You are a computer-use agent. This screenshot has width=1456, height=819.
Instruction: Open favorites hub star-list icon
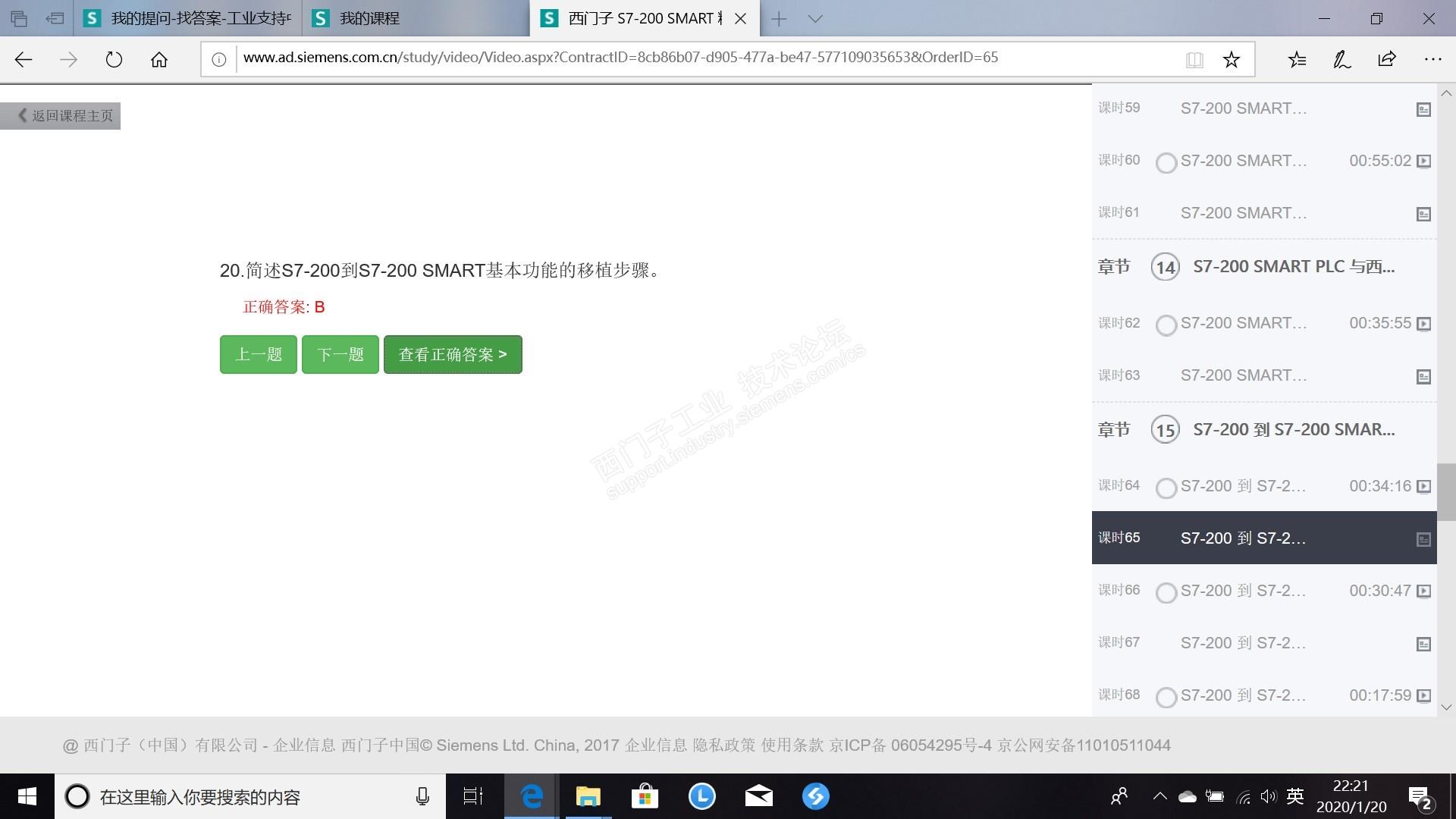click(1297, 59)
